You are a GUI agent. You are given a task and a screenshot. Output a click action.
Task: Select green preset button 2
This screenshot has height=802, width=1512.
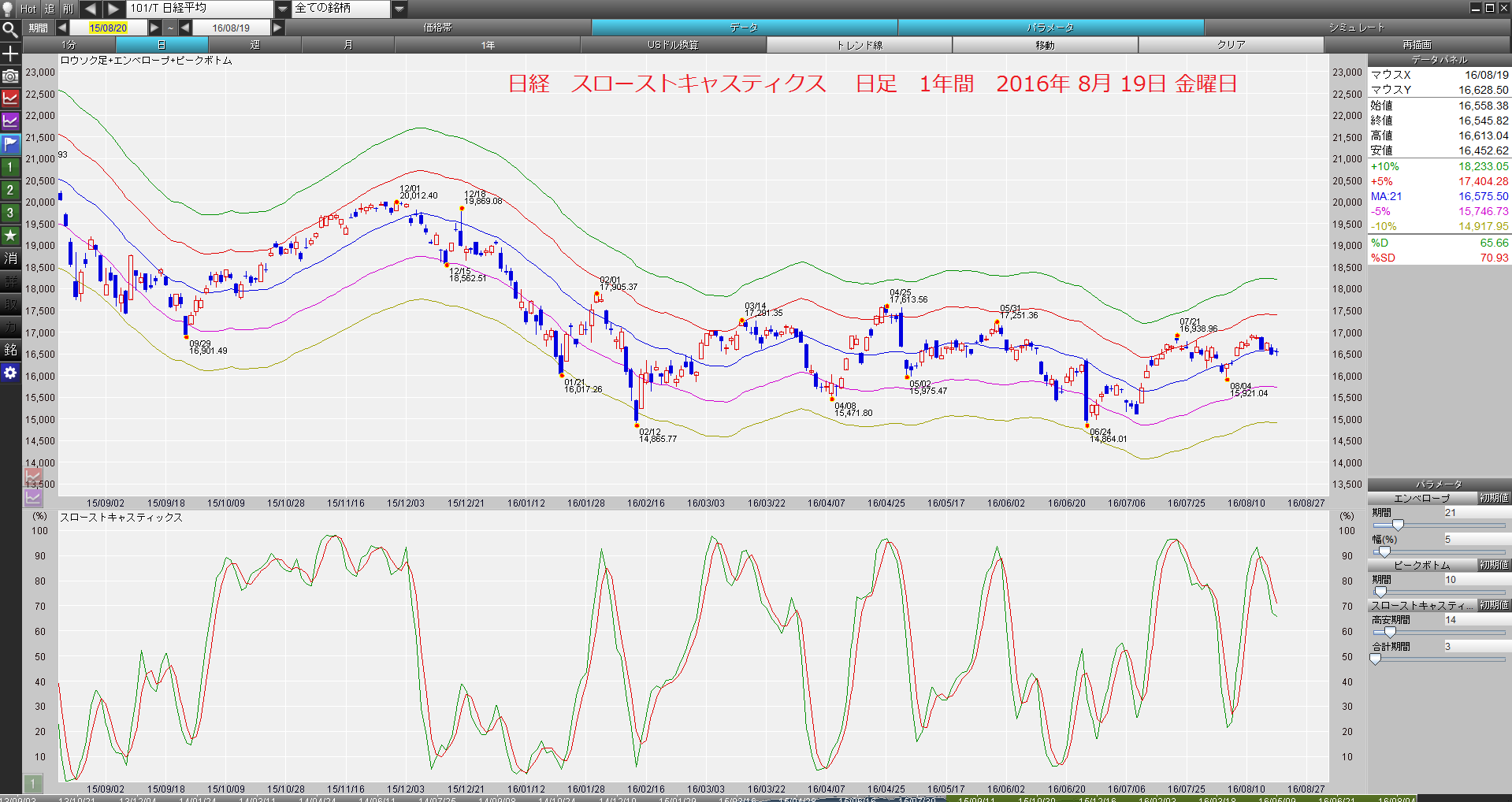tap(10, 190)
